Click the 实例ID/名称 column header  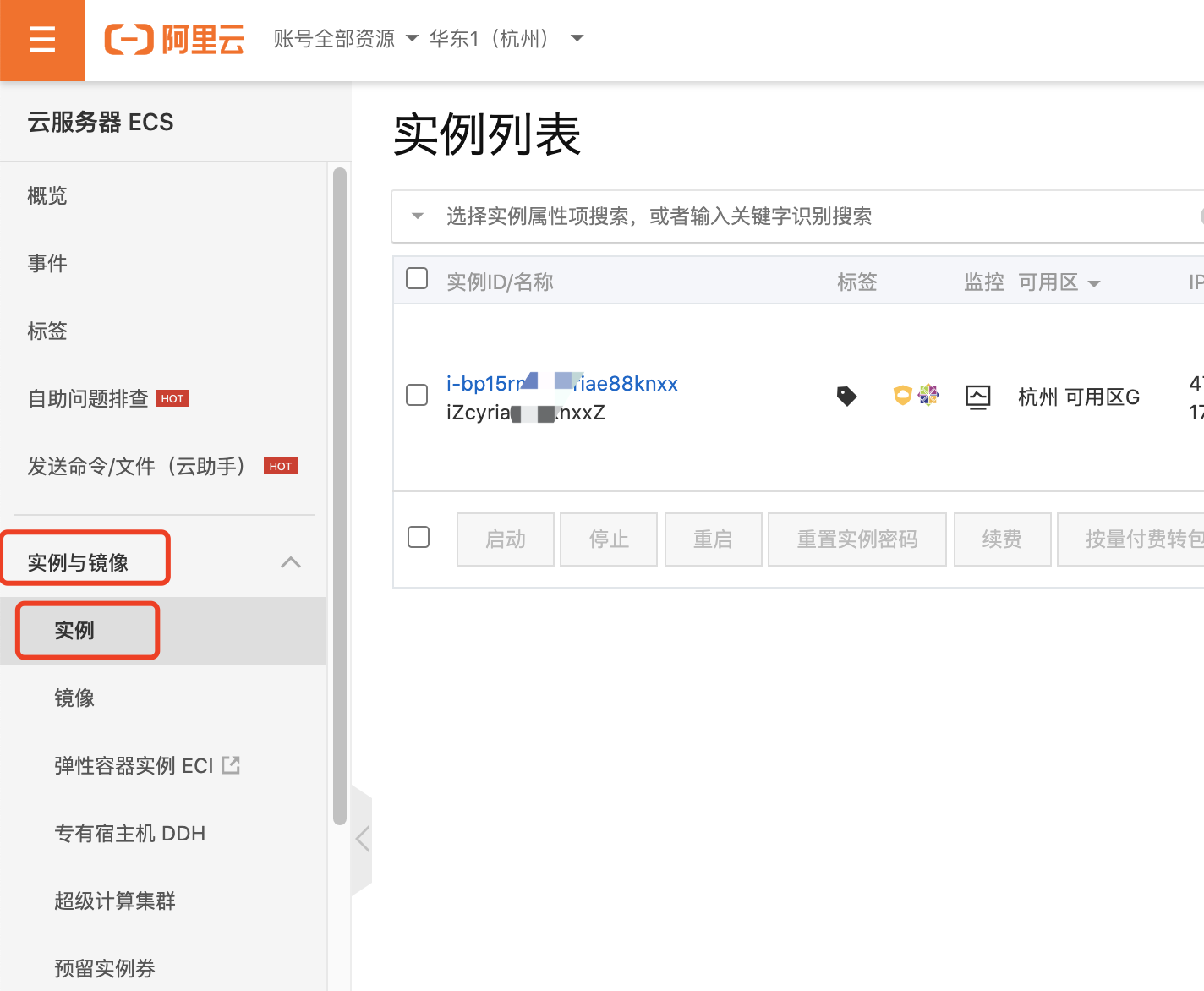tap(500, 282)
